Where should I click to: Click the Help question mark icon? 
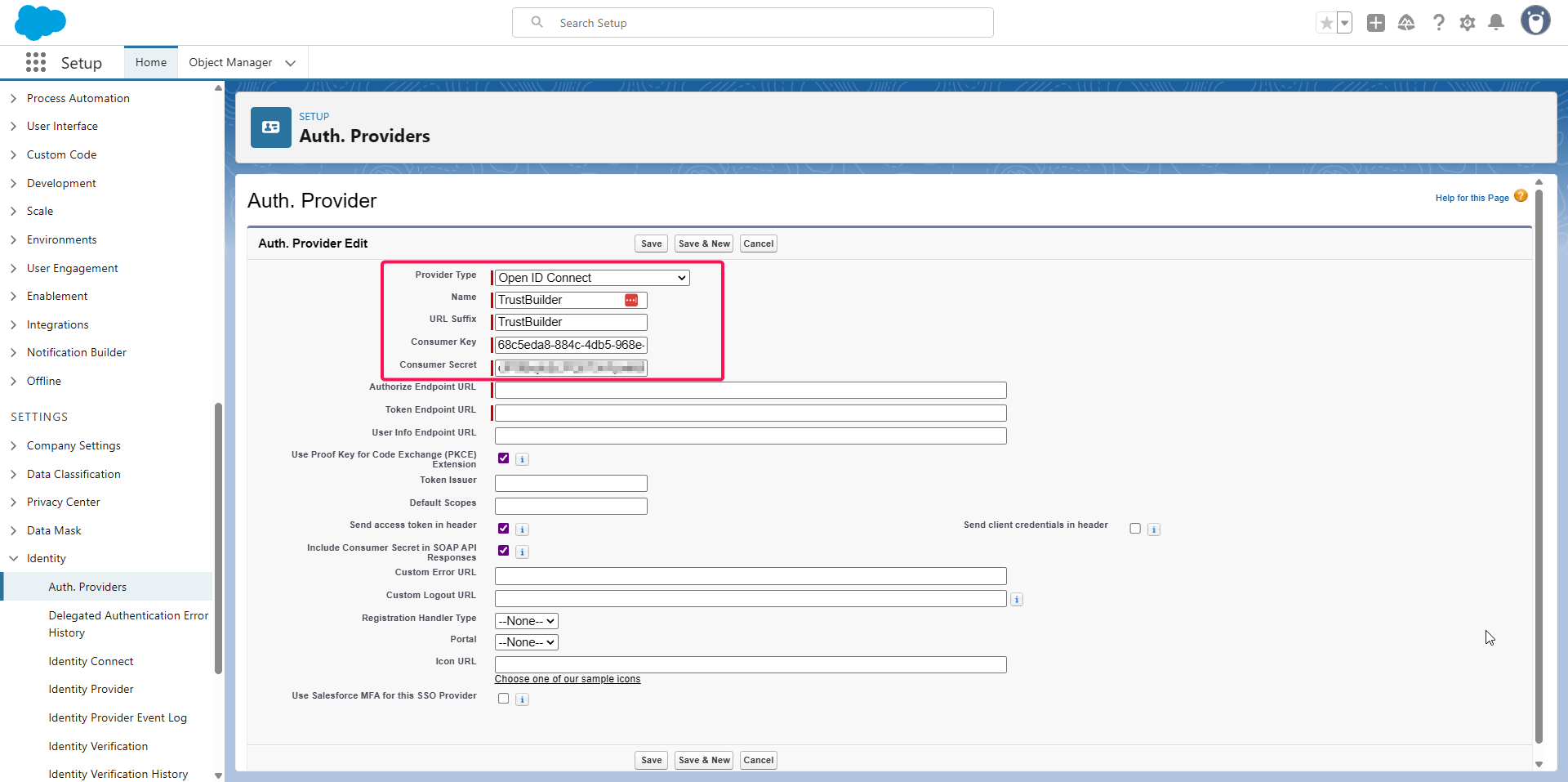1438,23
